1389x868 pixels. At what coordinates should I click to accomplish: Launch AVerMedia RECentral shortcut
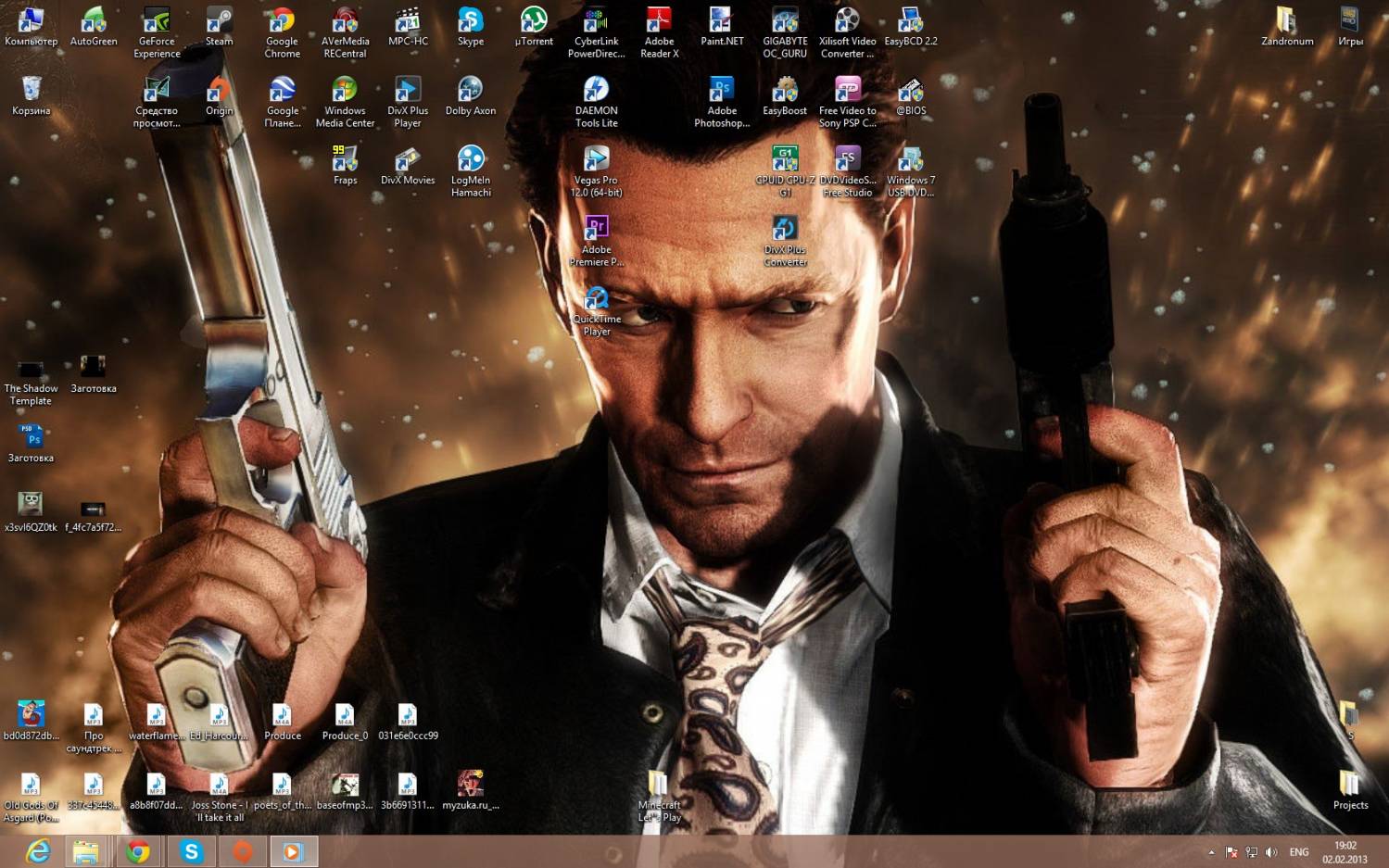(345, 32)
